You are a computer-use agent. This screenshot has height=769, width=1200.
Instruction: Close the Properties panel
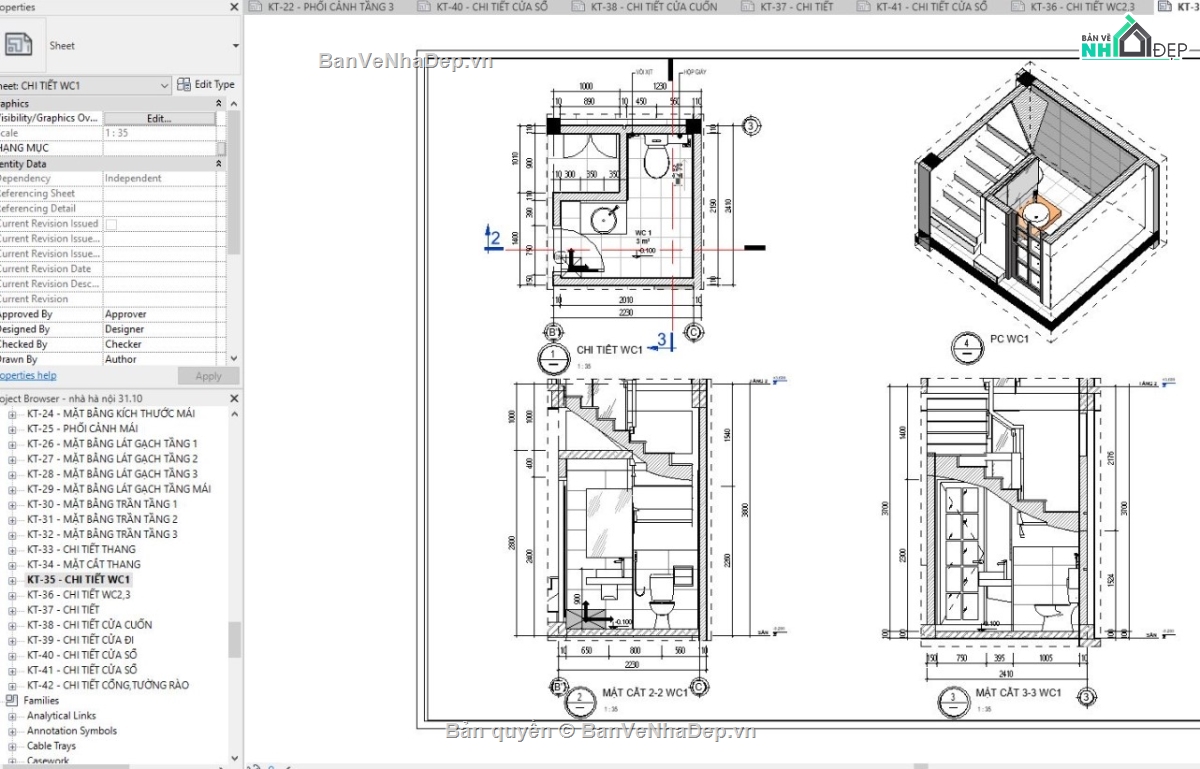click(233, 6)
